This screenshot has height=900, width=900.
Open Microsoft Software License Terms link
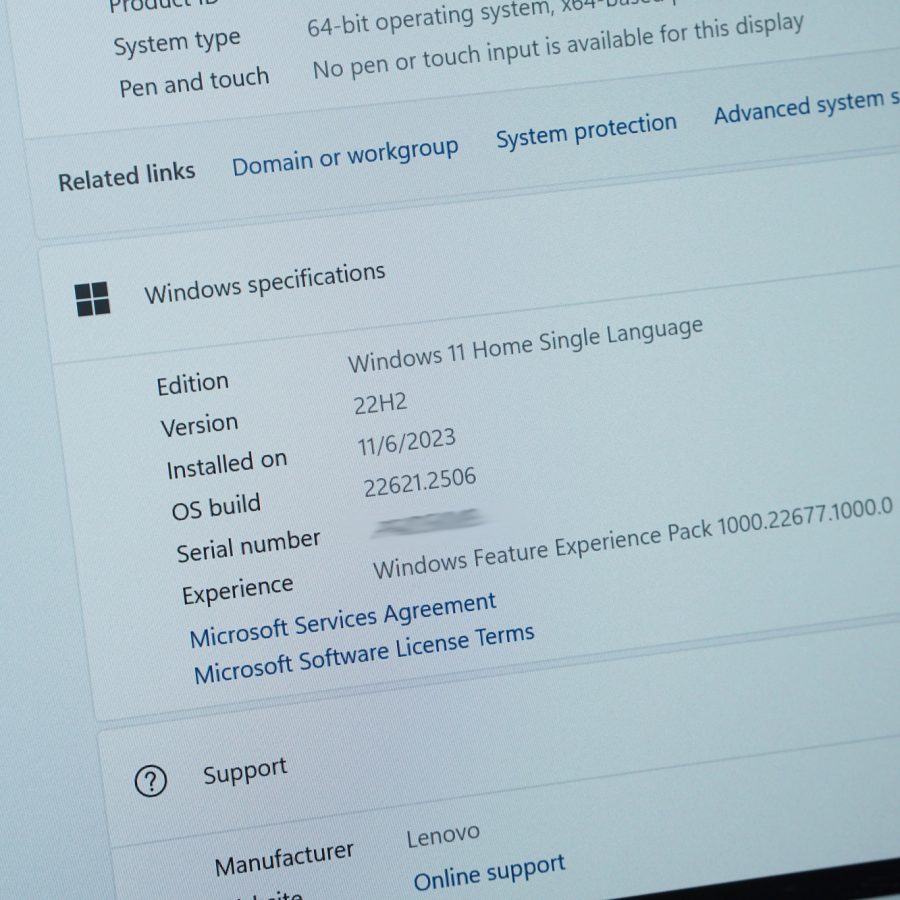pyautogui.click(x=364, y=654)
